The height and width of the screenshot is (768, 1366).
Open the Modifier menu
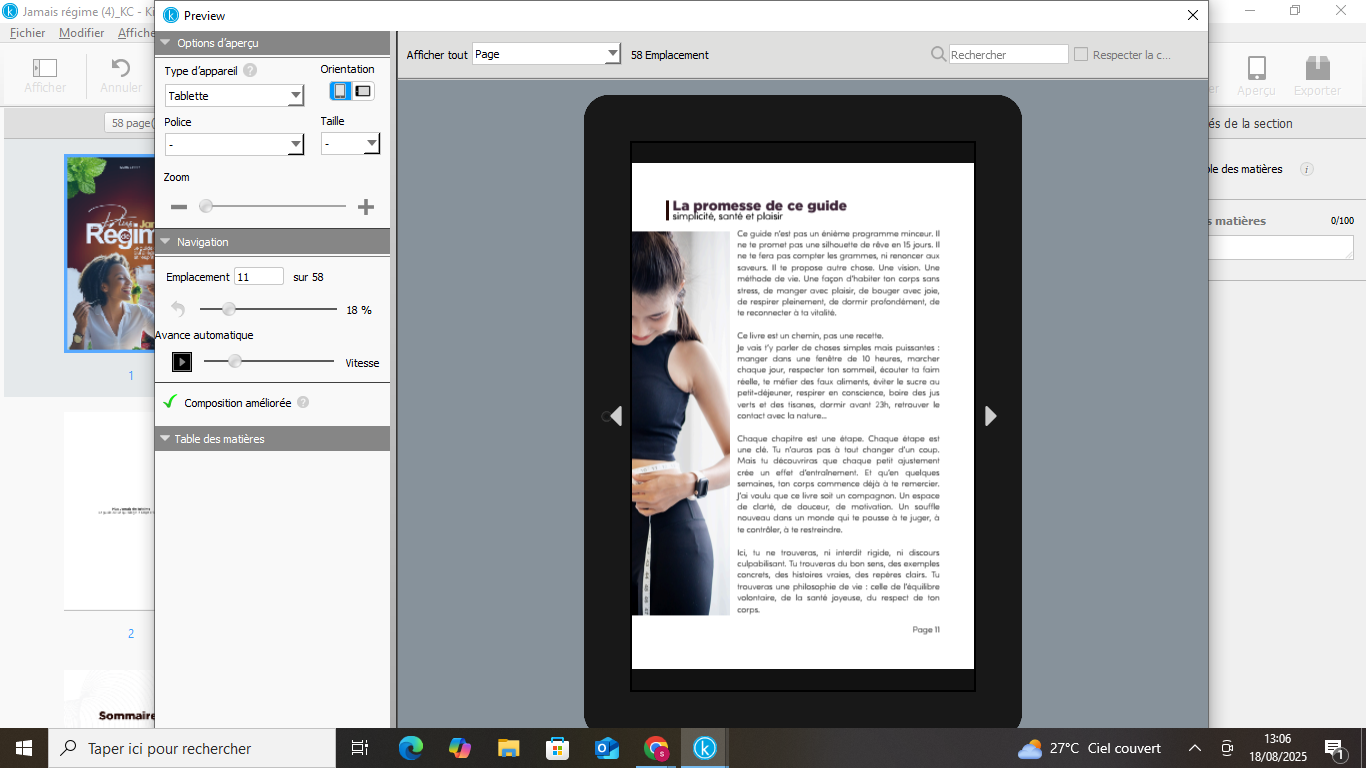point(81,33)
